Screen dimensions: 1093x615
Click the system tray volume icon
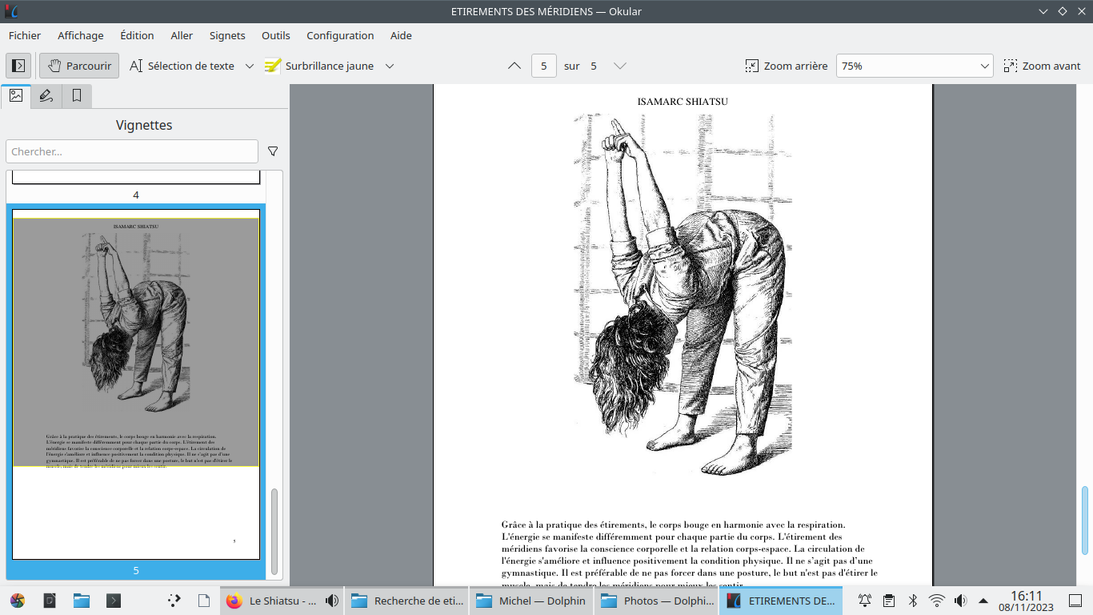click(960, 601)
